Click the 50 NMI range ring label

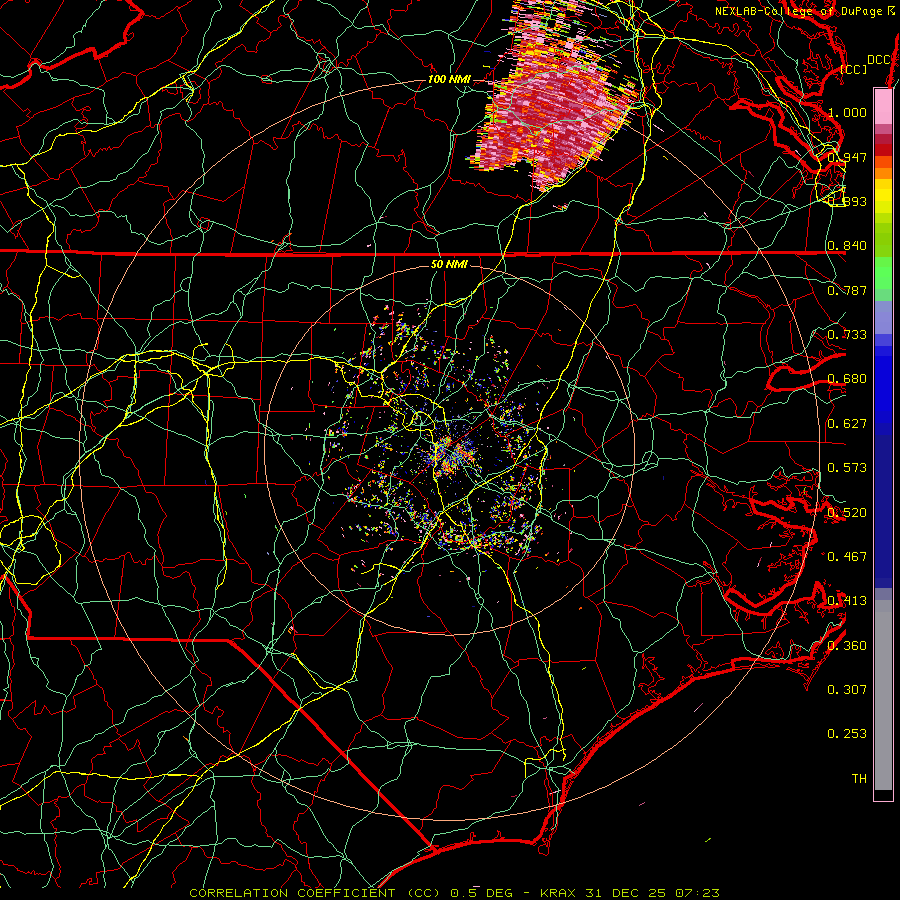click(449, 264)
